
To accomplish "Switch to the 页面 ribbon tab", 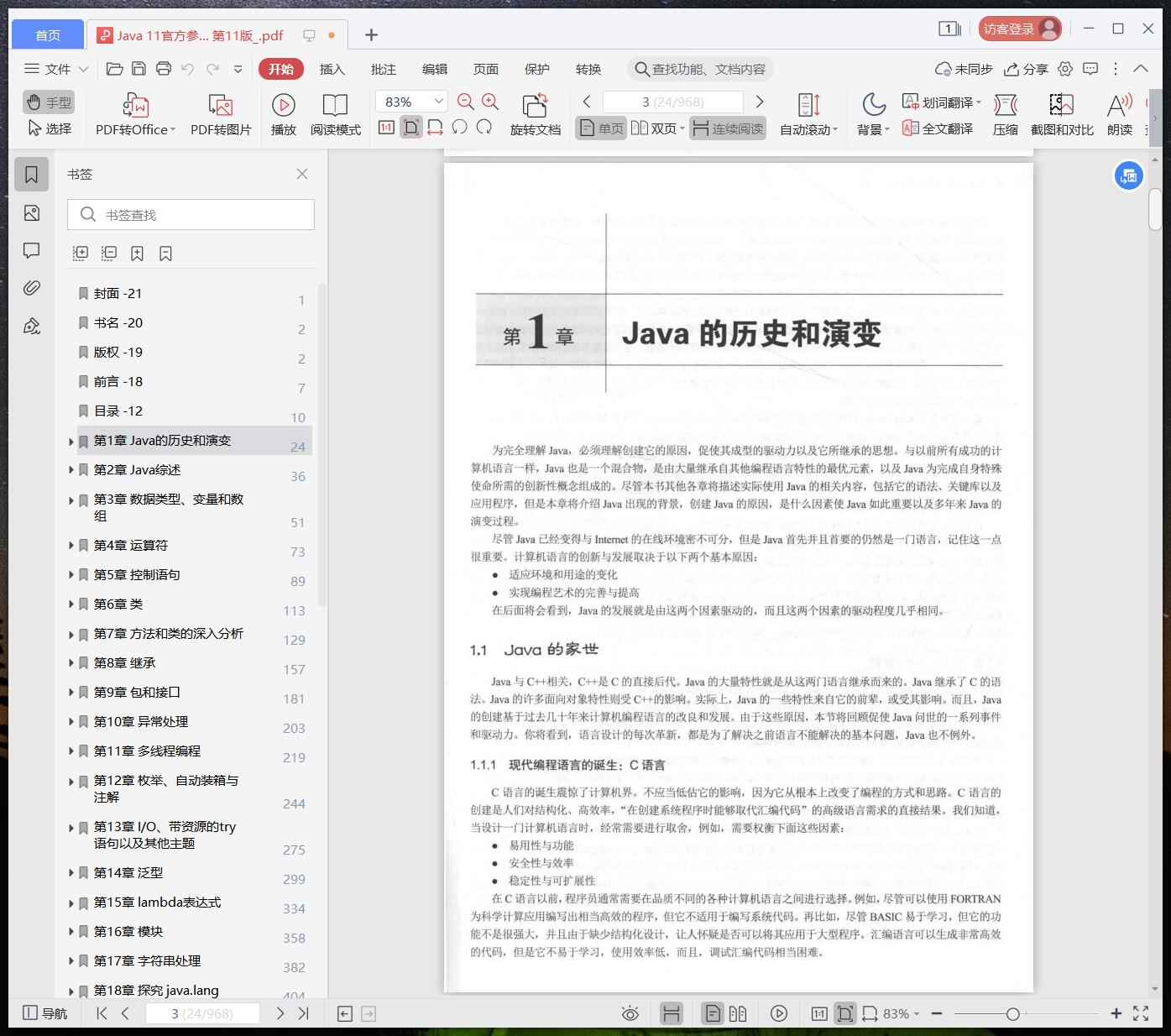I will click(x=486, y=69).
